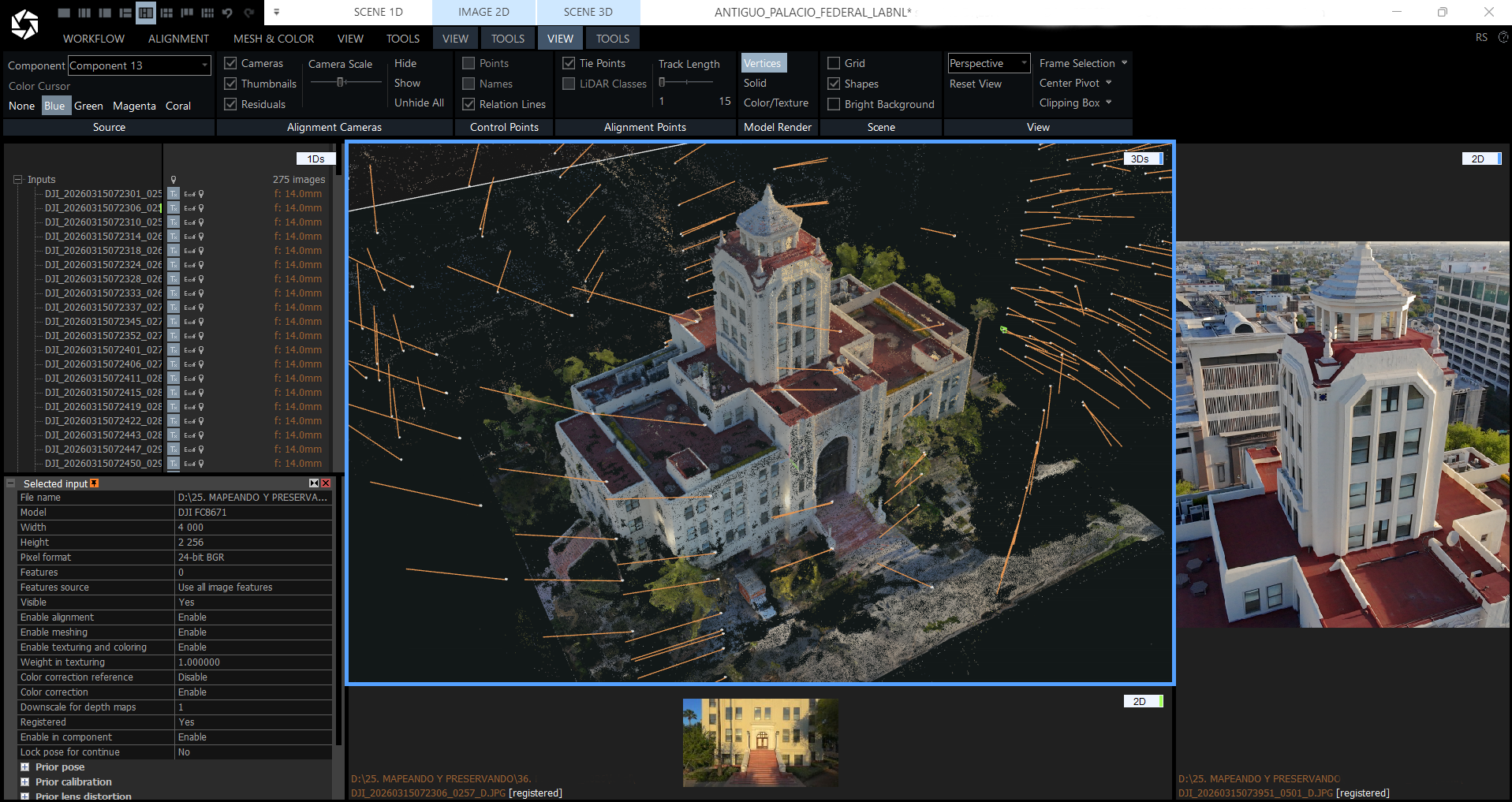Select the eight-pane grid layout icon
The height and width of the screenshot is (802, 1512).
point(207,13)
